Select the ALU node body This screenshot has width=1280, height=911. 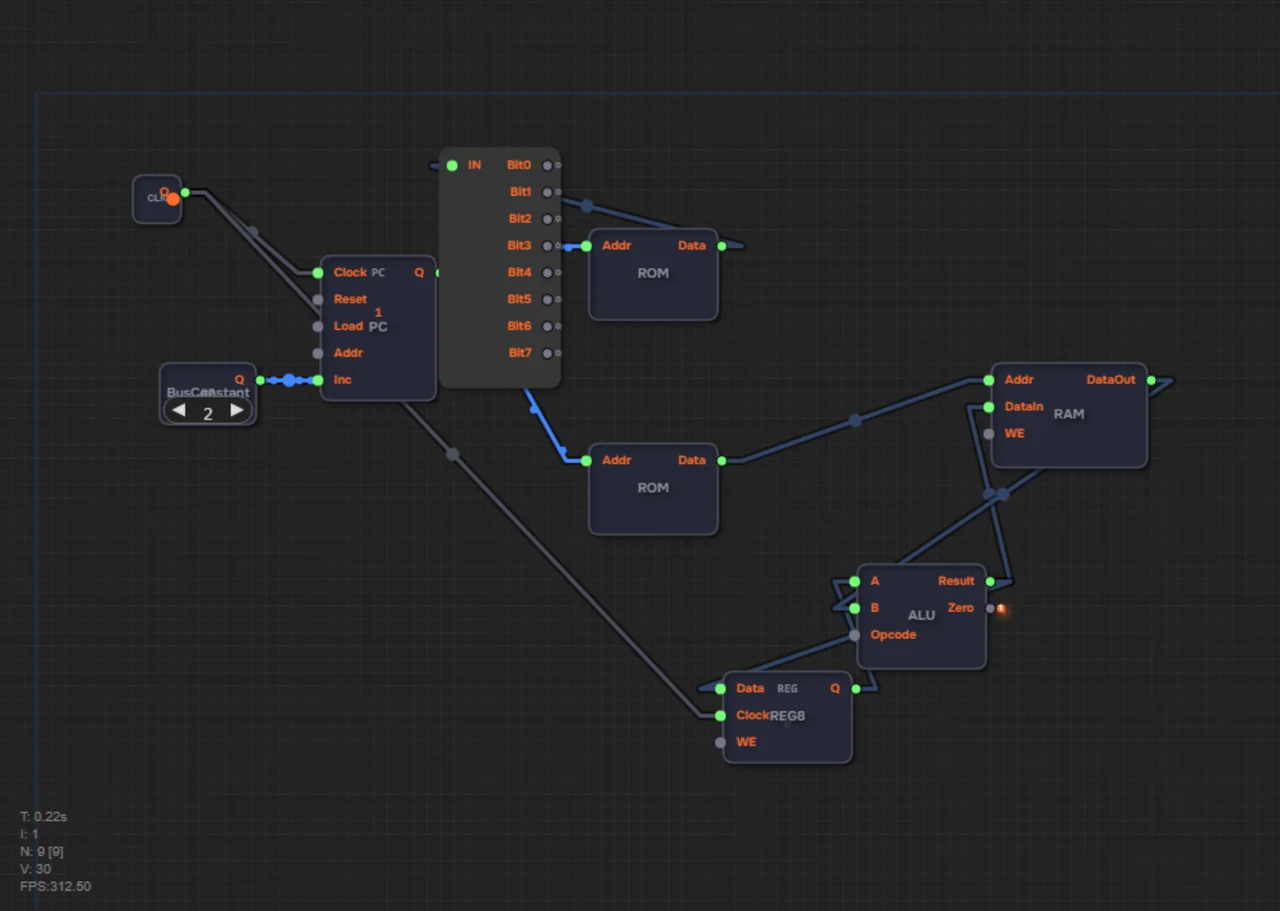coord(921,616)
